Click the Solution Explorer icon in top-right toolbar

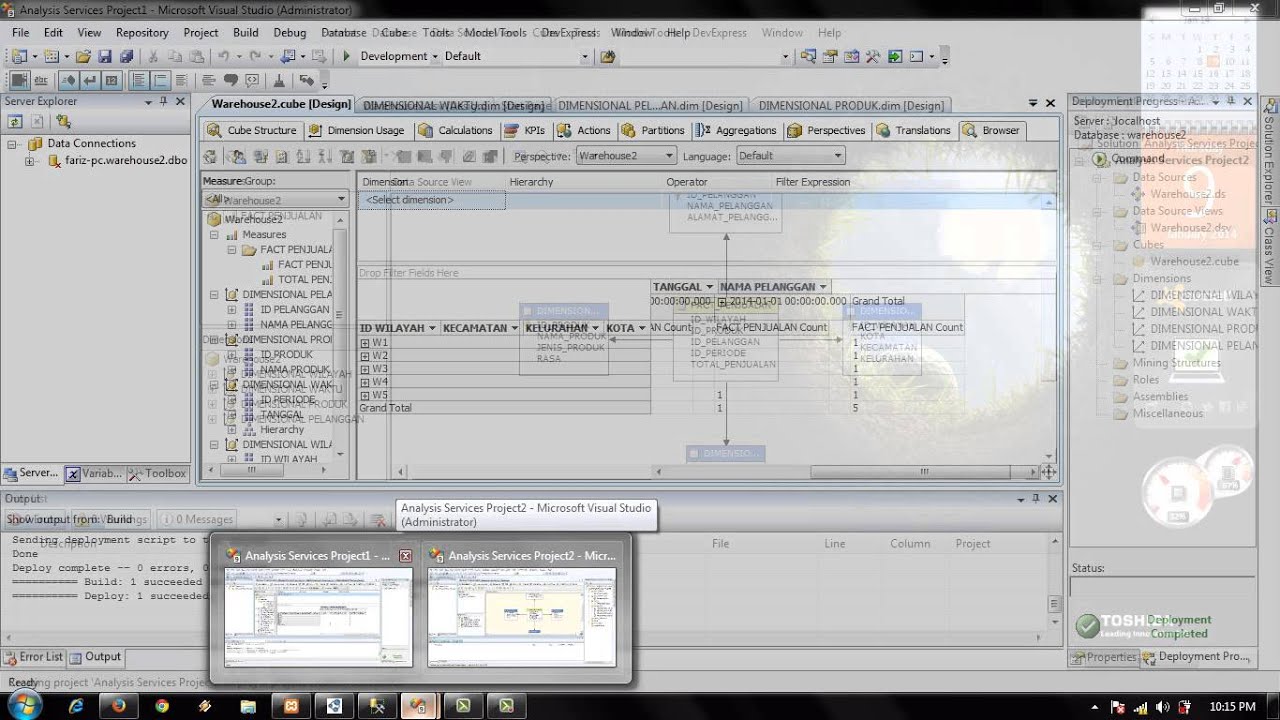pos(808,57)
